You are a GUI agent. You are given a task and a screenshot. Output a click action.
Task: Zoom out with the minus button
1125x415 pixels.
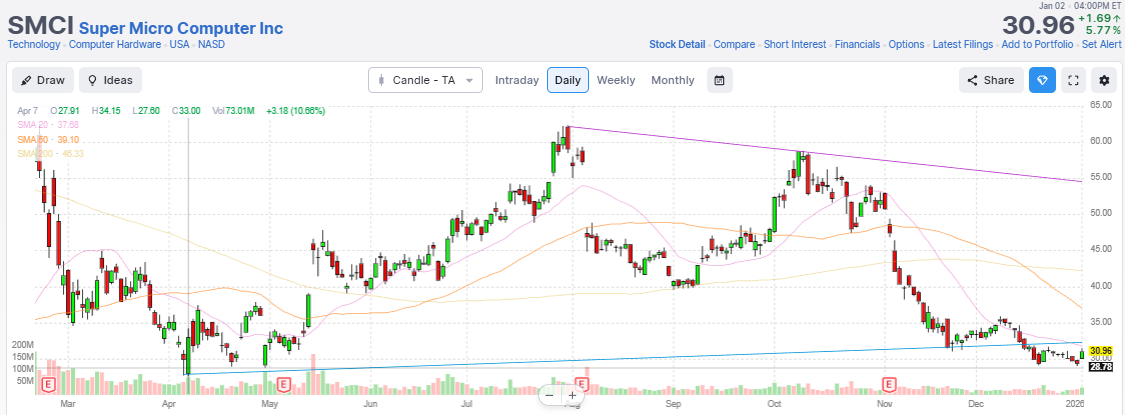(x=549, y=395)
